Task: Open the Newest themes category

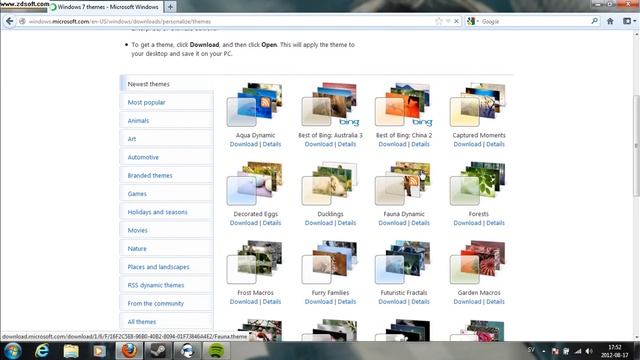Action: click(167, 84)
